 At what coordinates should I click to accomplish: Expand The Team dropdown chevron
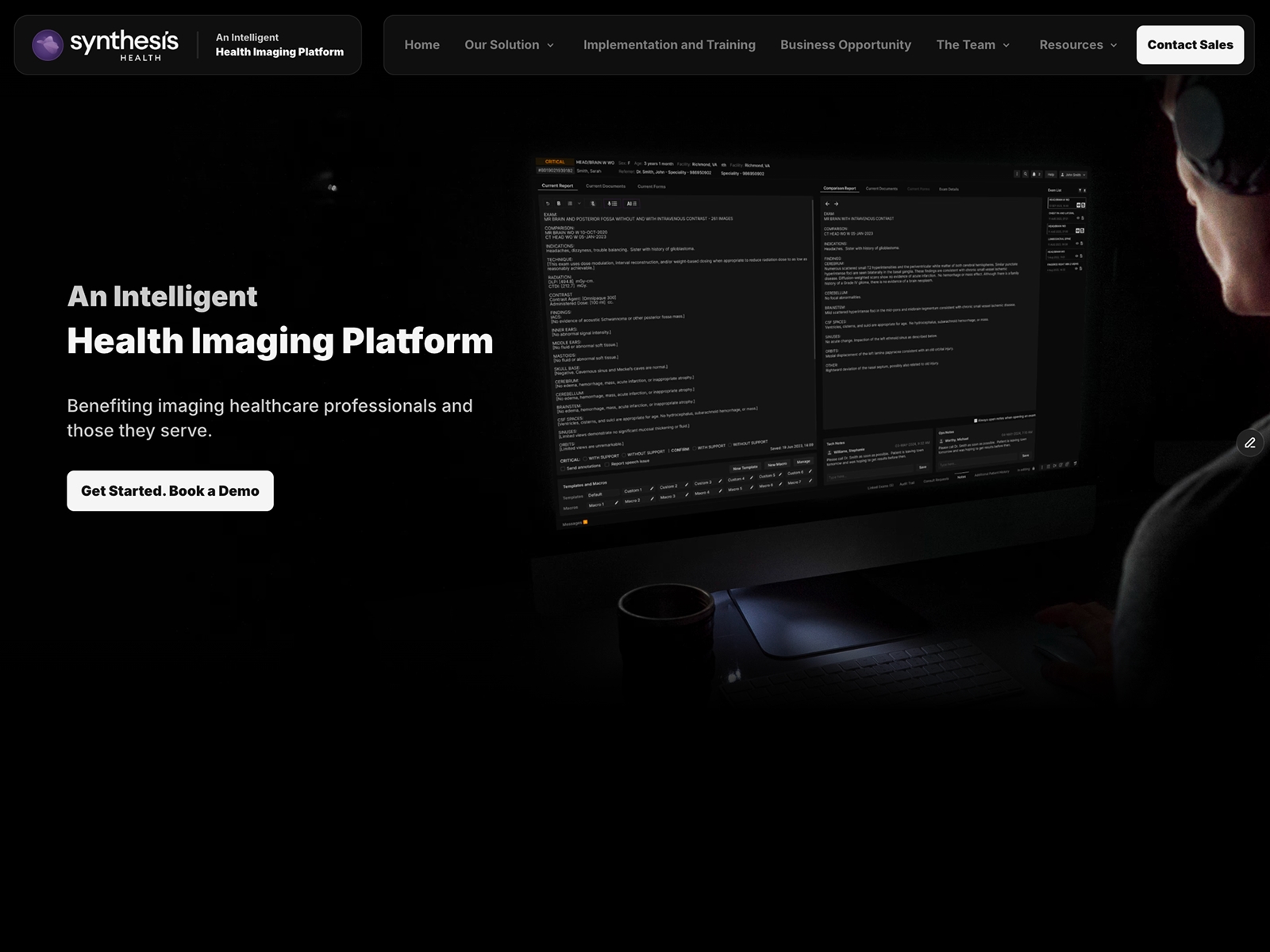tap(1006, 45)
